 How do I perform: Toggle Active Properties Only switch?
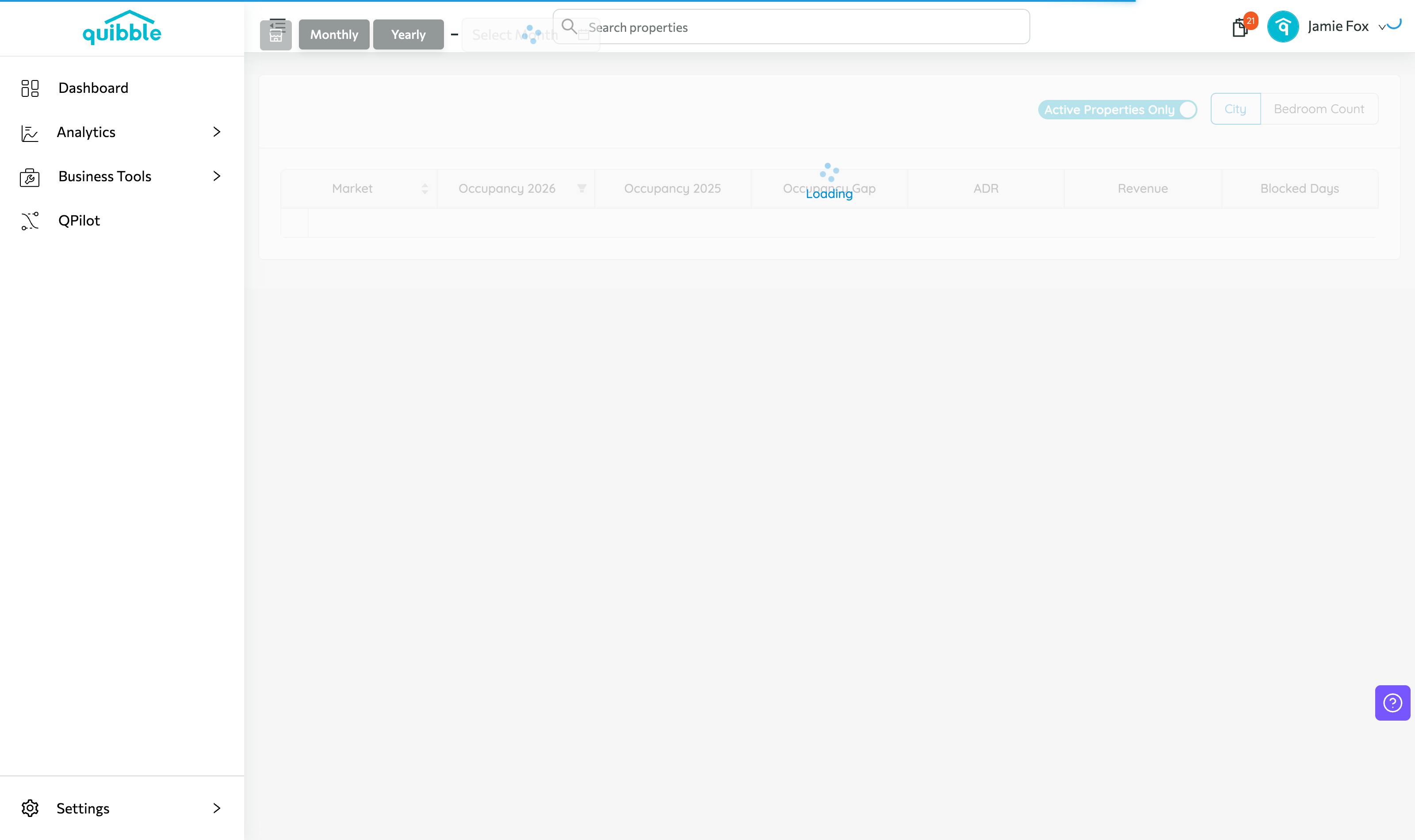1117,110
